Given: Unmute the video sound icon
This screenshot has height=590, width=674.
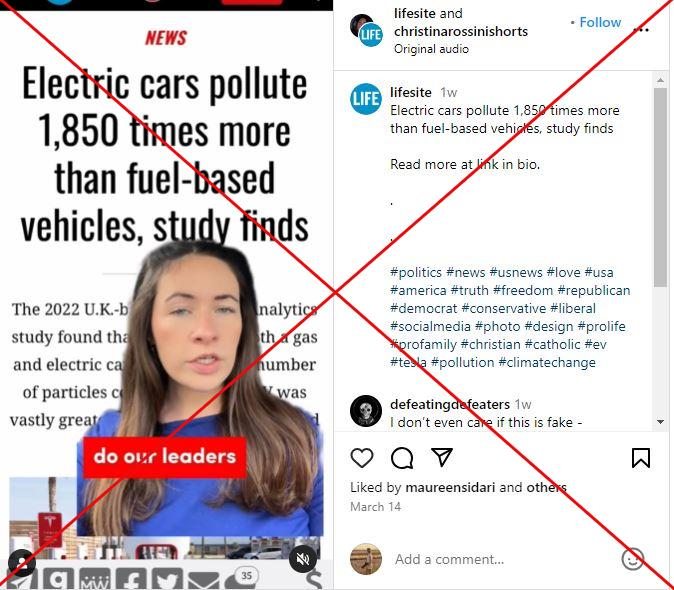Looking at the screenshot, I should (x=303, y=559).
